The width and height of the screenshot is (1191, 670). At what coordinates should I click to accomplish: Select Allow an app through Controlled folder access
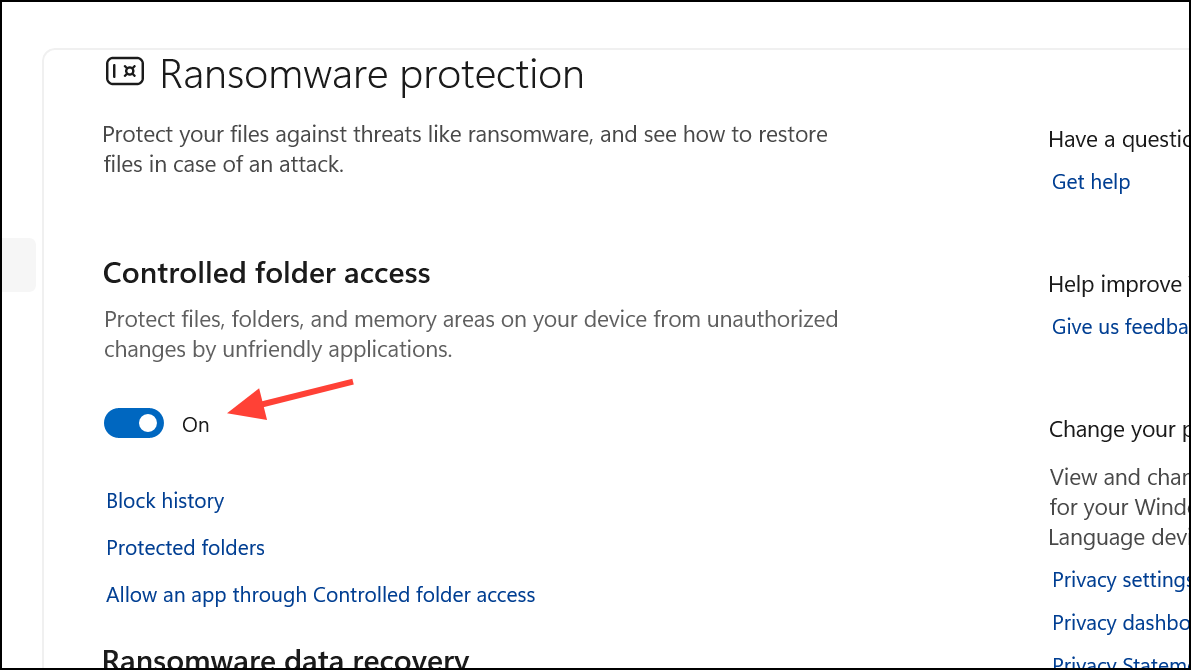coord(321,595)
